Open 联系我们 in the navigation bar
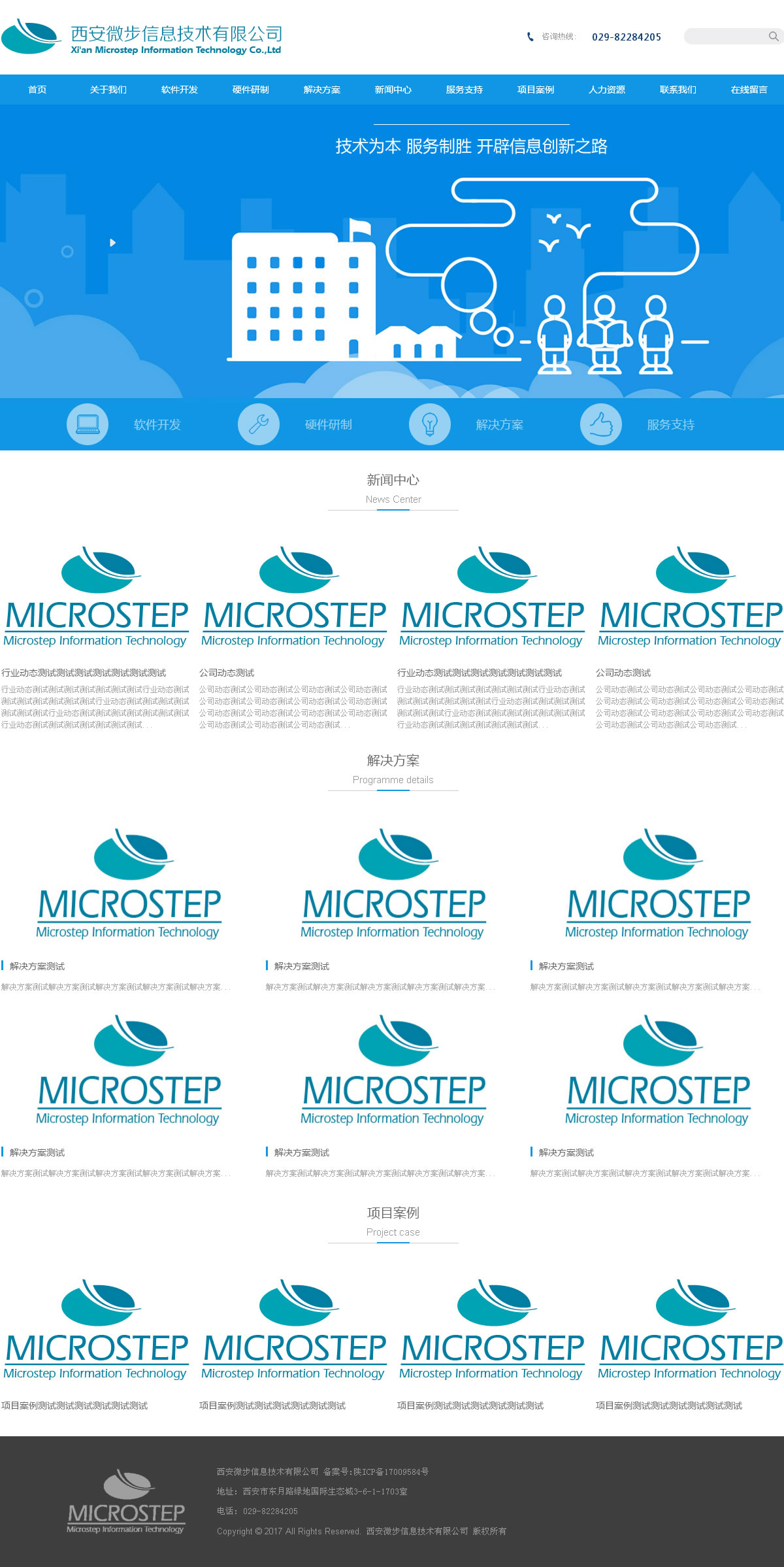The image size is (784, 1567). click(x=678, y=90)
